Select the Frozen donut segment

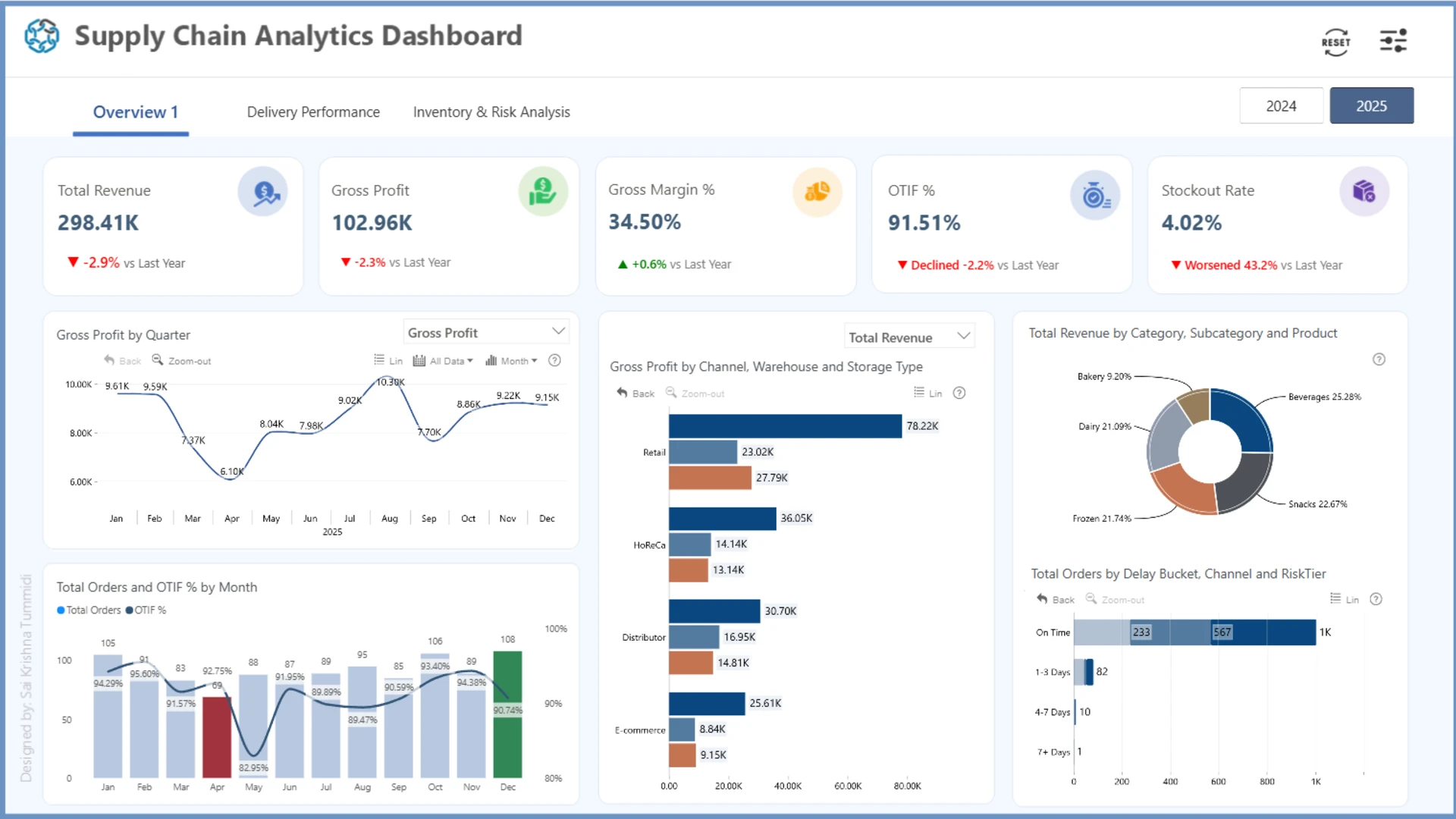pyautogui.click(x=1185, y=491)
